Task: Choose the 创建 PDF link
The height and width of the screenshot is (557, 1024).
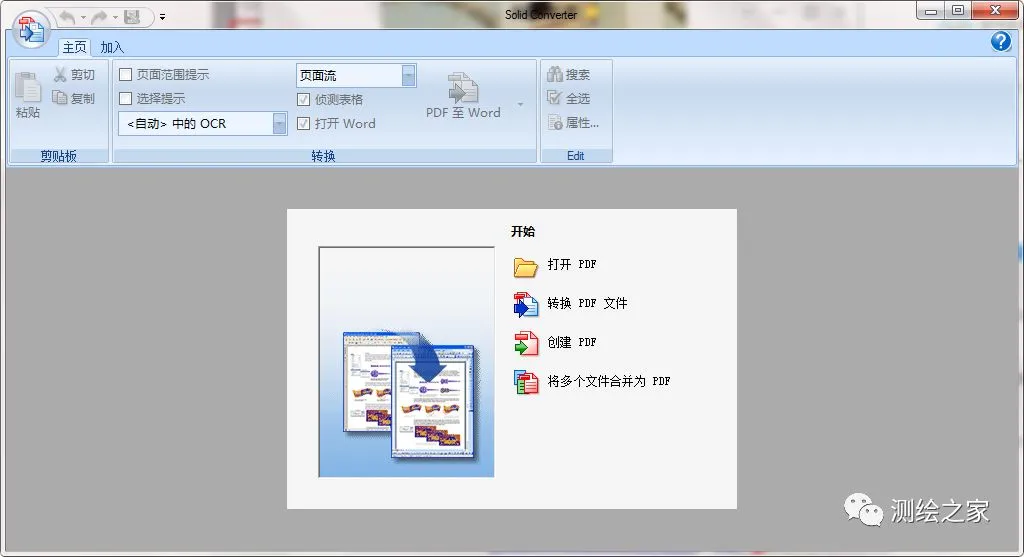Action: [x=571, y=342]
